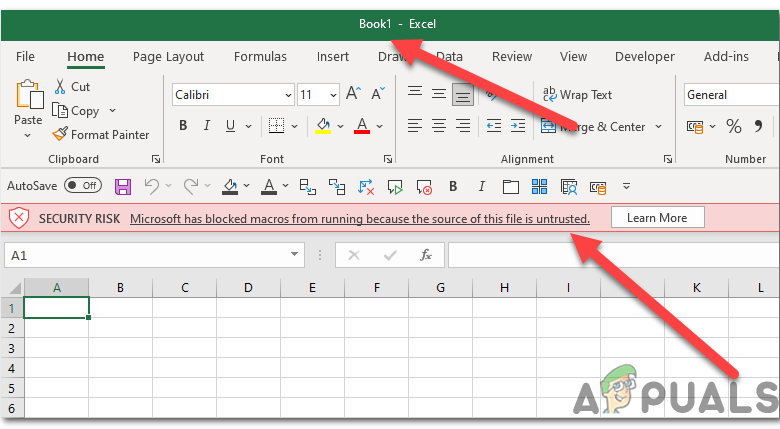Image resolution: width=780 pixels, height=429 pixels.
Task: Switch to Page Layout tab
Action: [x=168, y=57]
